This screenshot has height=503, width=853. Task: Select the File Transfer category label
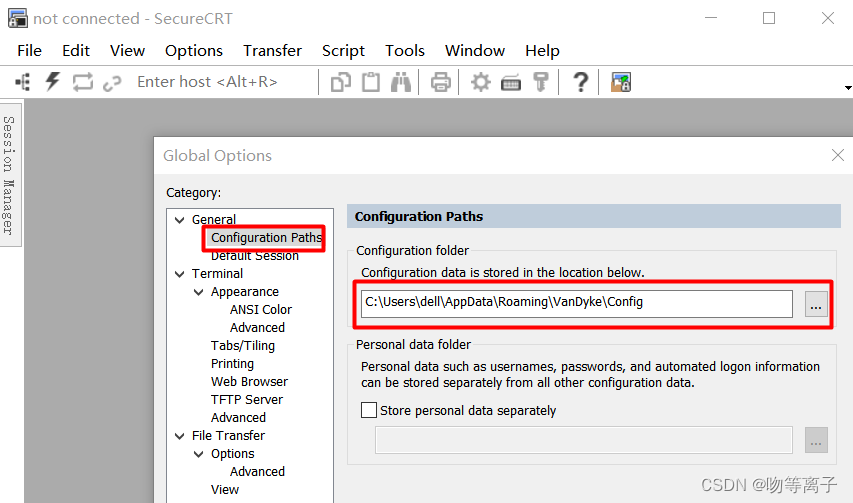click(228, 436)
